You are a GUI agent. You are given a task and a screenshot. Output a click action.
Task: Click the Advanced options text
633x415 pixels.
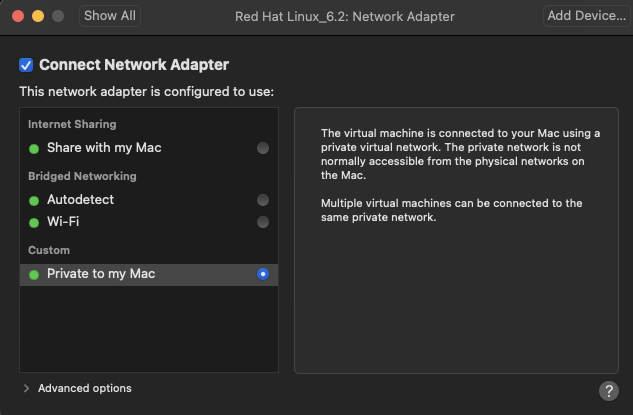(85, 388)
